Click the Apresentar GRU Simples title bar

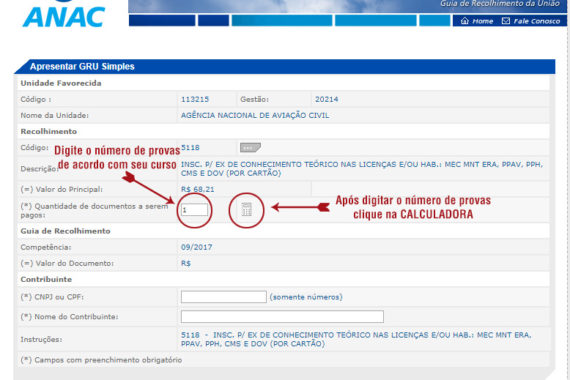[x=285, y=67]
